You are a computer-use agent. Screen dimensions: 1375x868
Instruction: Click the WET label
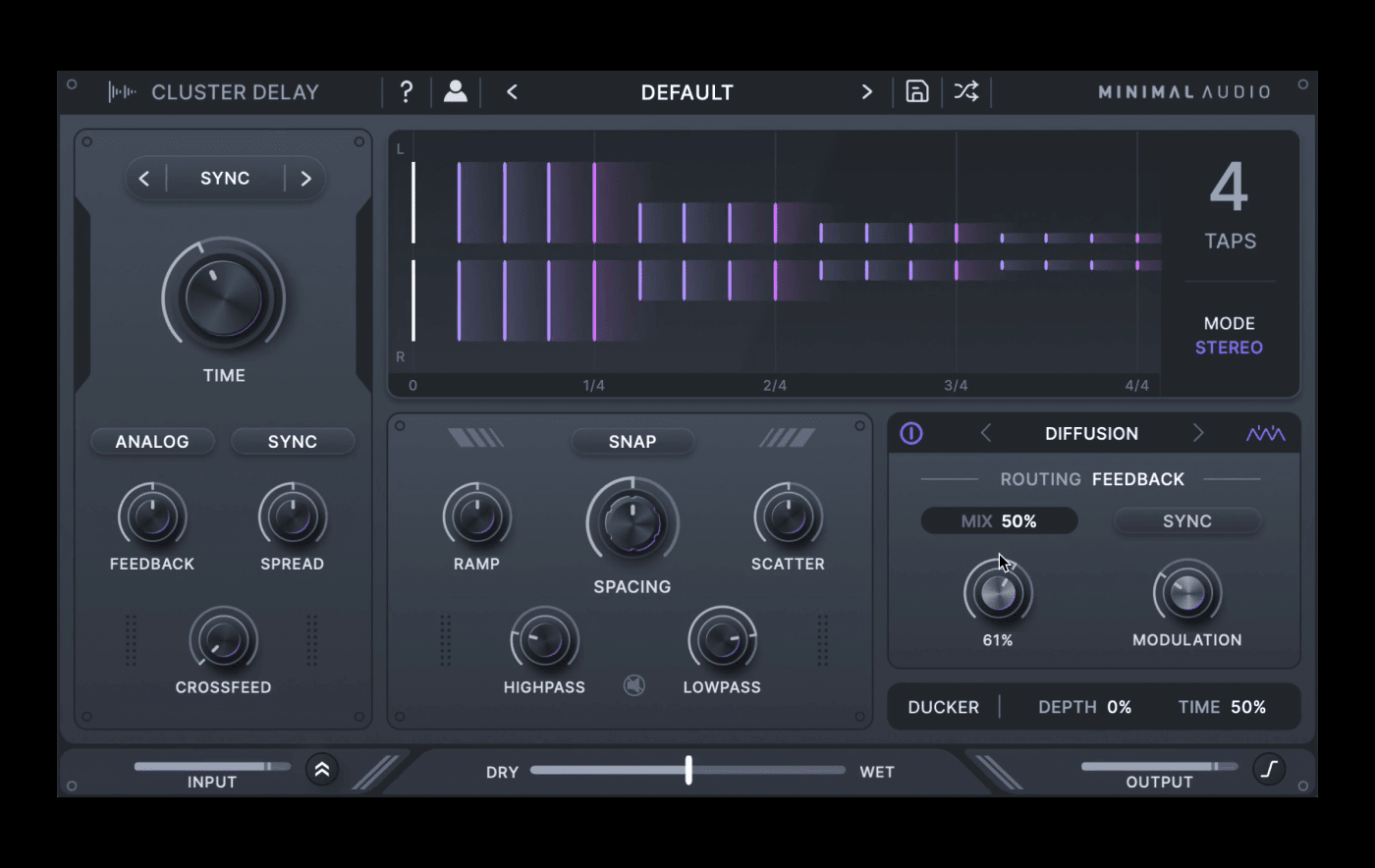877,773
